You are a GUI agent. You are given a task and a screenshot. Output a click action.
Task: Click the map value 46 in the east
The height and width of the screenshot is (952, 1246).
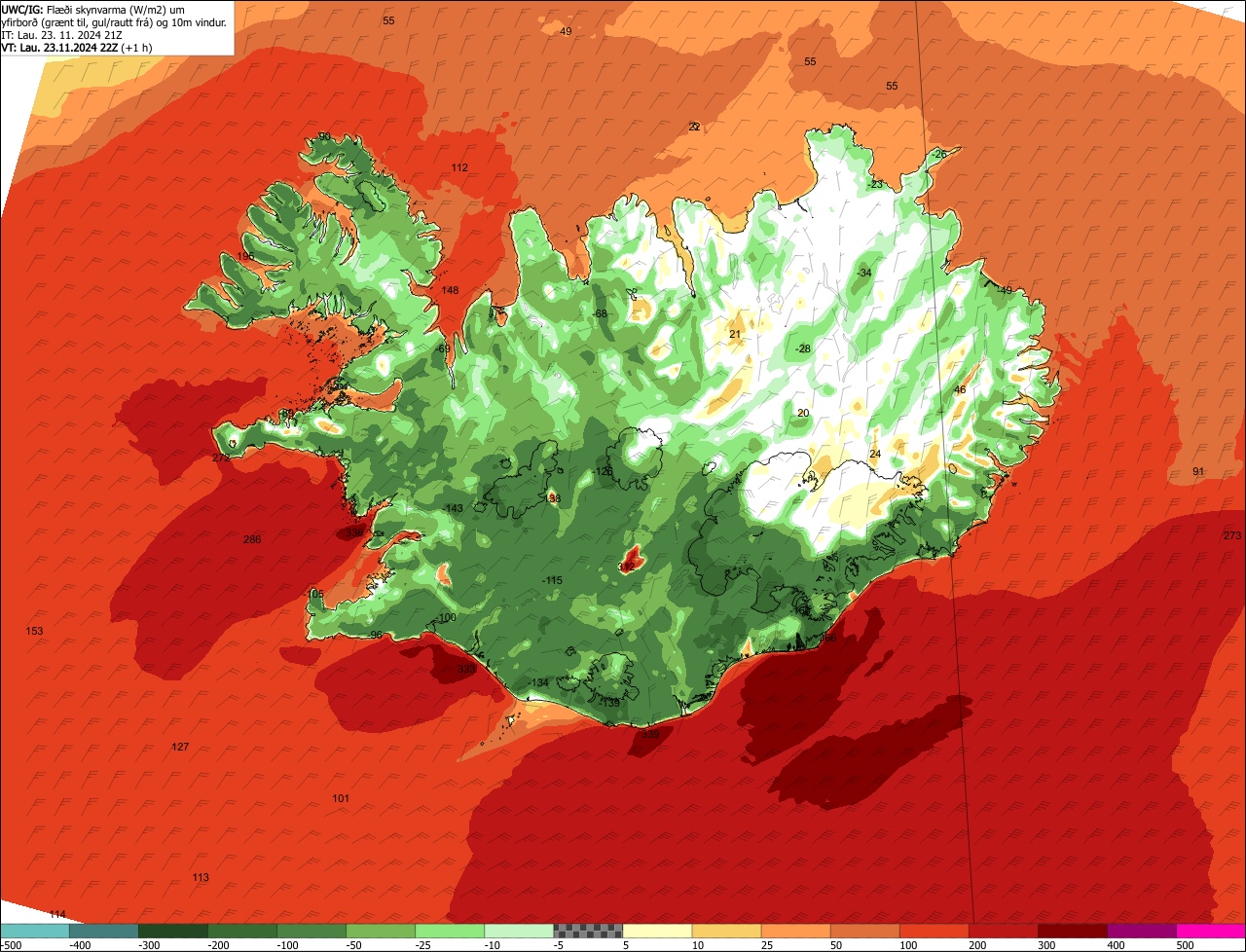960,389
